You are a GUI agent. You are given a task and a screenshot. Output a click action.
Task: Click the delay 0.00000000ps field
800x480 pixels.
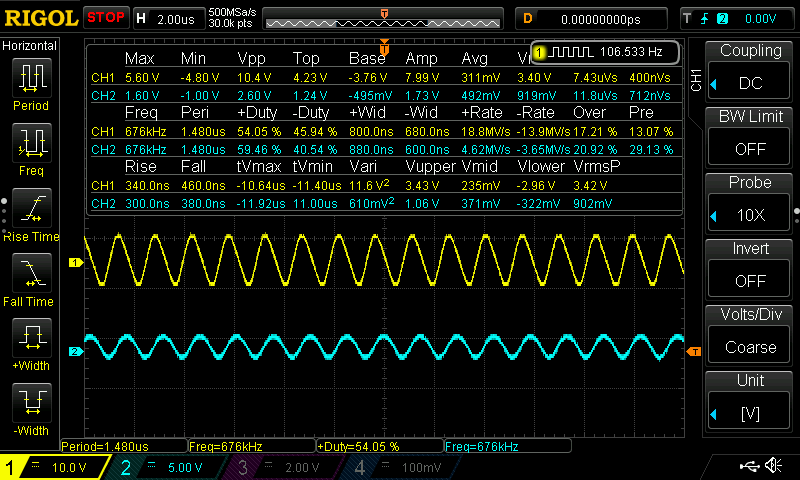coord(591,19)
